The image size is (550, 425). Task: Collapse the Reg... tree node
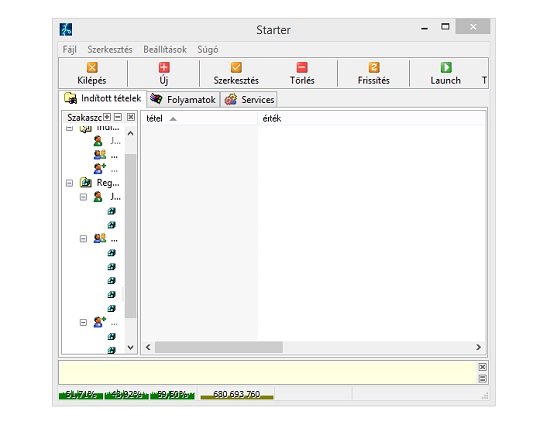[69, 183]
